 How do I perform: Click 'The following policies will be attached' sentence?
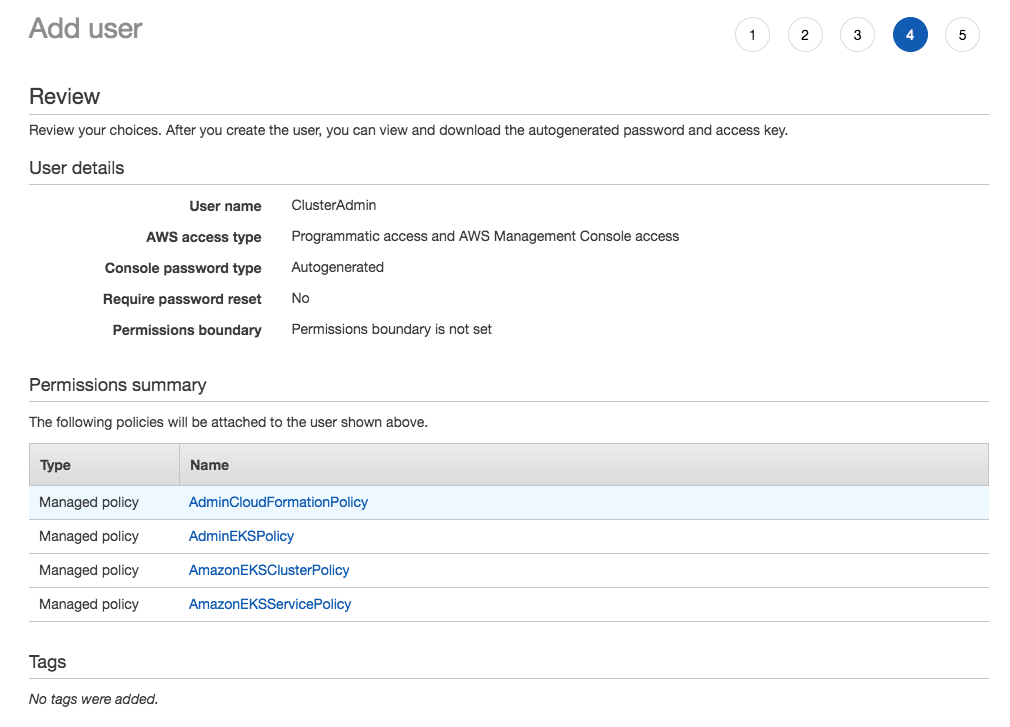pyautogui.click(x=229, y=422)
